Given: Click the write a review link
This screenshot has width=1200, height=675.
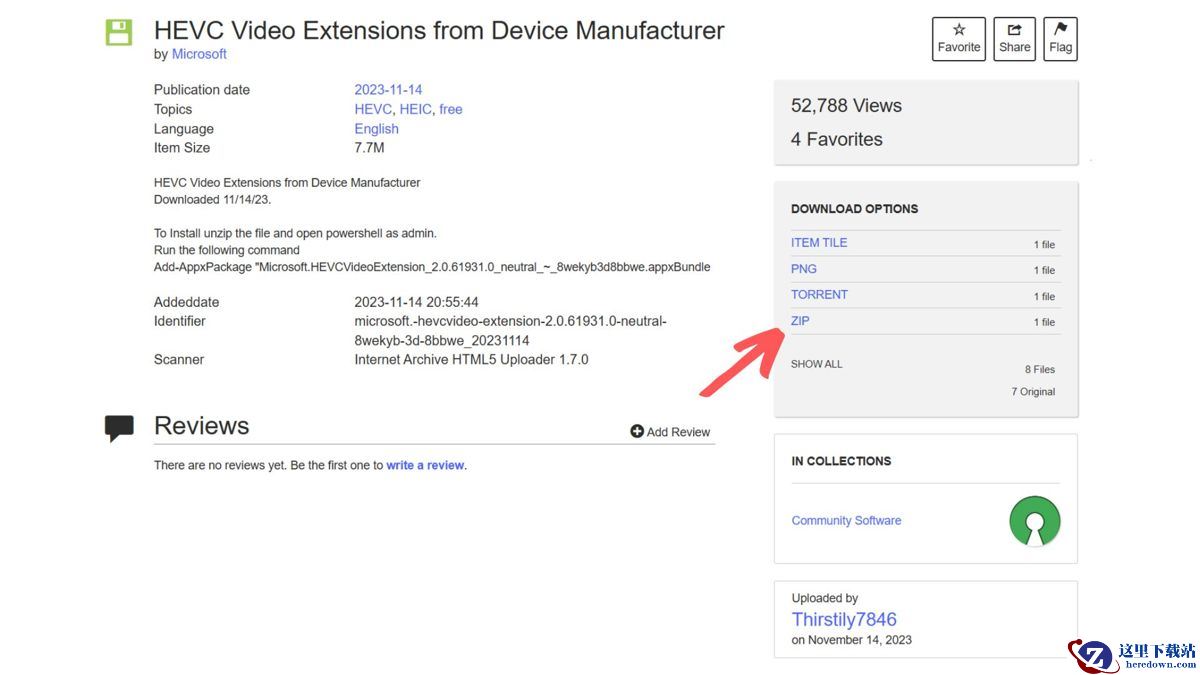Looking at the screenshot, I should pyautogui.click(x=425, y=465).
